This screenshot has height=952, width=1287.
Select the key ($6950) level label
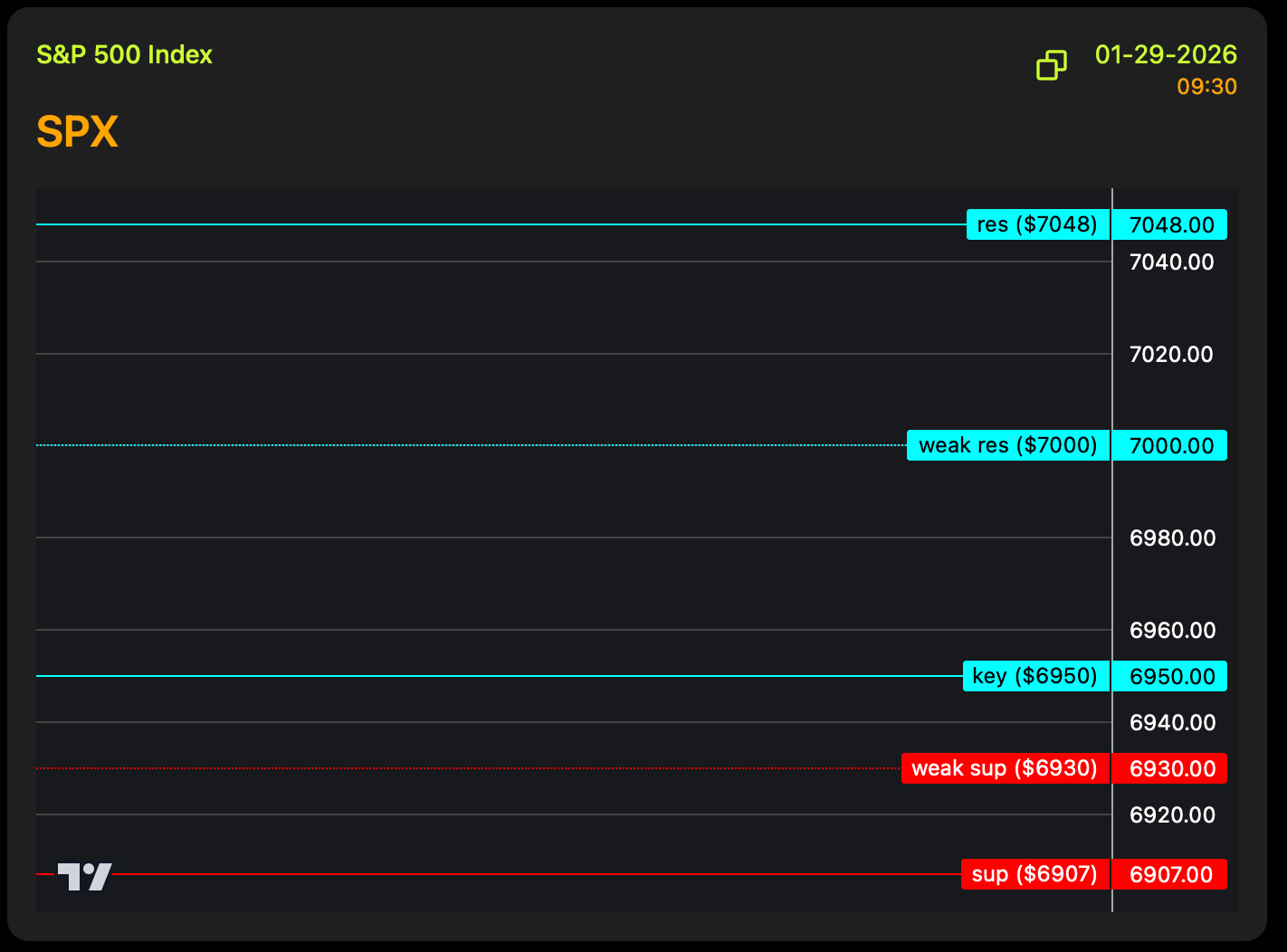1035,676
